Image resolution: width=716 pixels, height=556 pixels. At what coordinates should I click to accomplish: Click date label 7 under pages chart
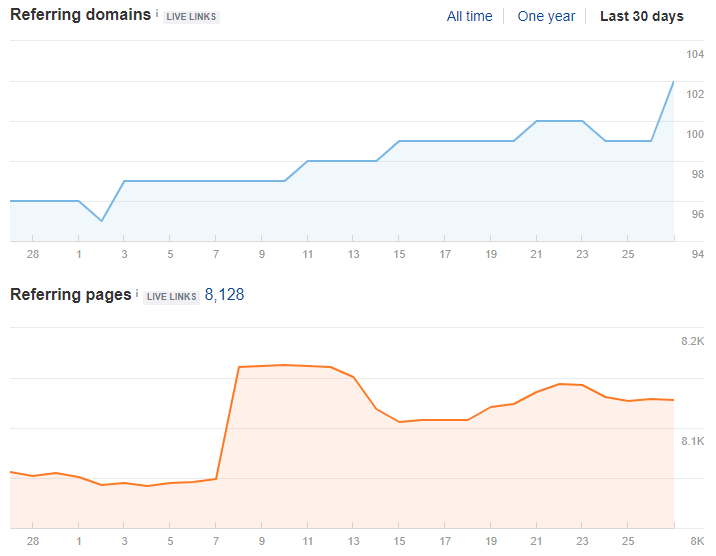[x=216, y=541]
